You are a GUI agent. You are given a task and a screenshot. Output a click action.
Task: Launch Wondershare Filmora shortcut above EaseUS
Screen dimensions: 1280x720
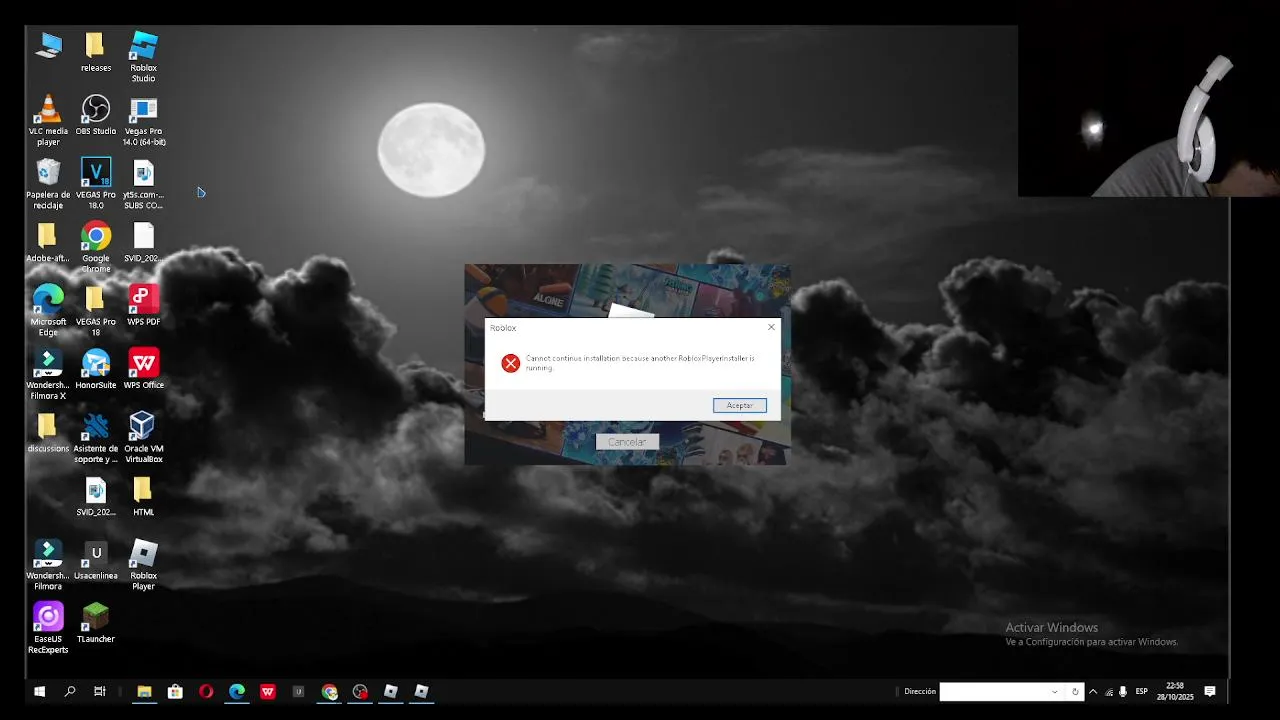[48, 565]
